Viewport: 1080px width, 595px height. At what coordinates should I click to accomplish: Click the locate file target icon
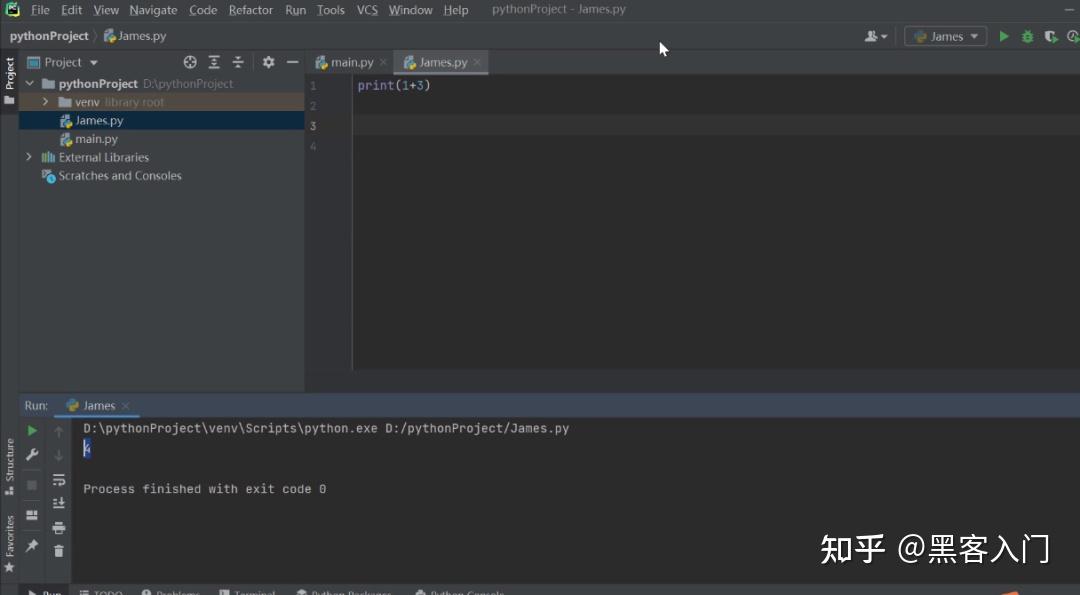(x=190, y=62)
